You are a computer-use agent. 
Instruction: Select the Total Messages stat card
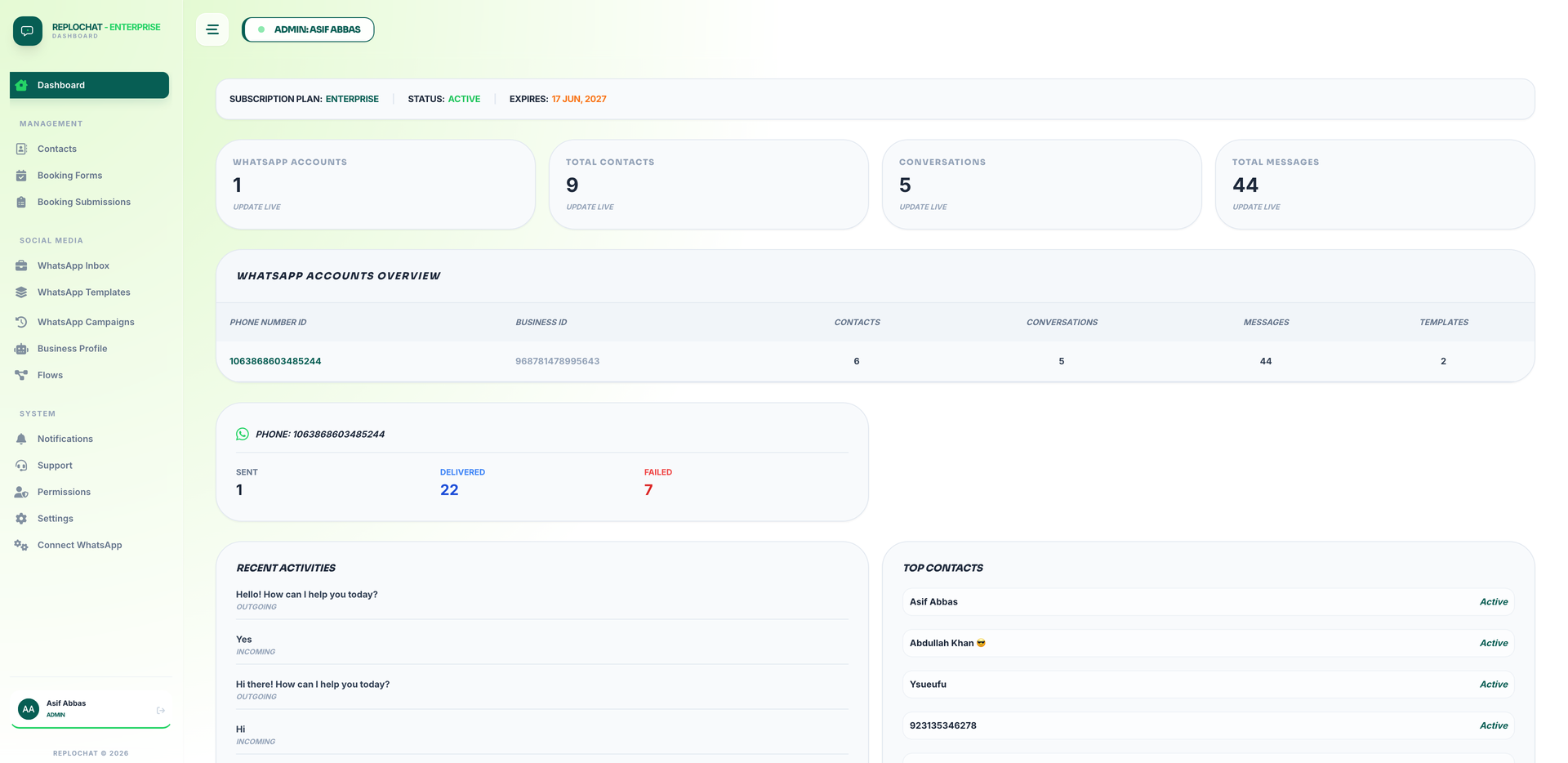click(1375, 185)
